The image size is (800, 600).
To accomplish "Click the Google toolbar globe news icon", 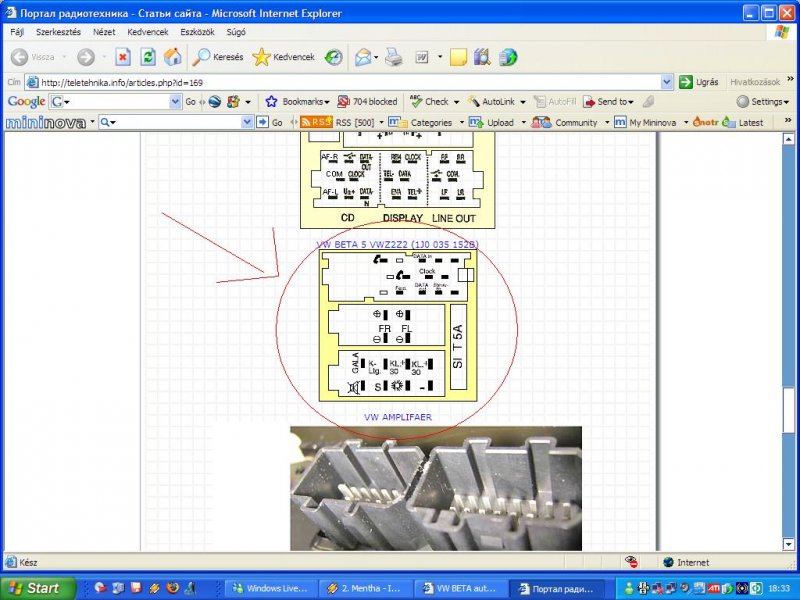I will [215, 102].
